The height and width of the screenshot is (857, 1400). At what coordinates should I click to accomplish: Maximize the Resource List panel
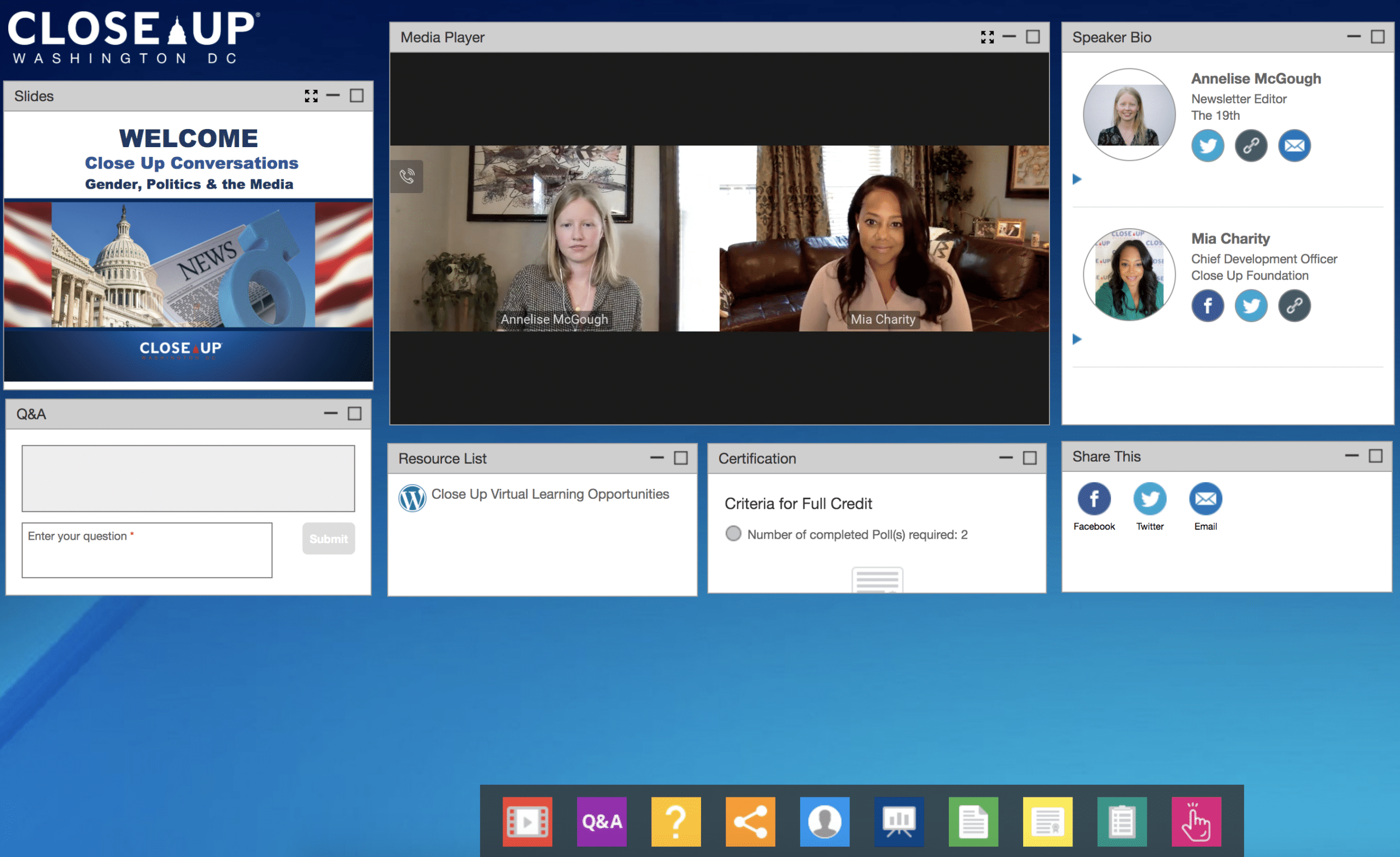pos(681,457)
